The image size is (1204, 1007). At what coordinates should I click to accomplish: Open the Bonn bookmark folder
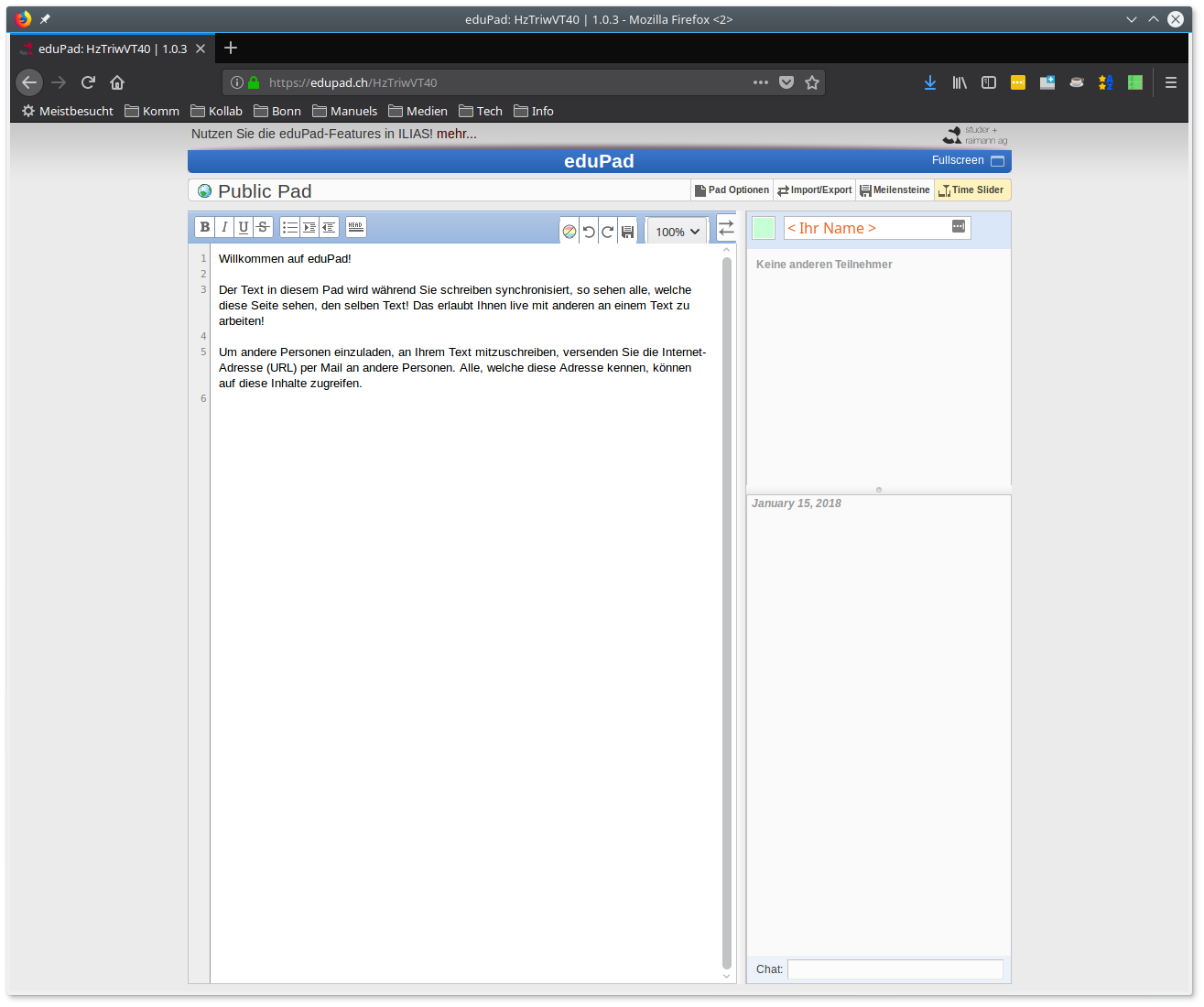277,111
